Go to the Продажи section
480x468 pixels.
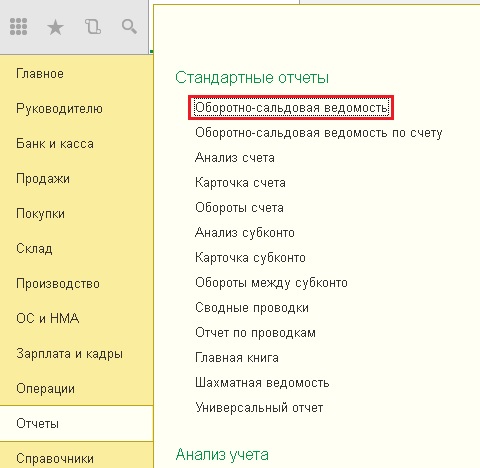click(43, 179)
